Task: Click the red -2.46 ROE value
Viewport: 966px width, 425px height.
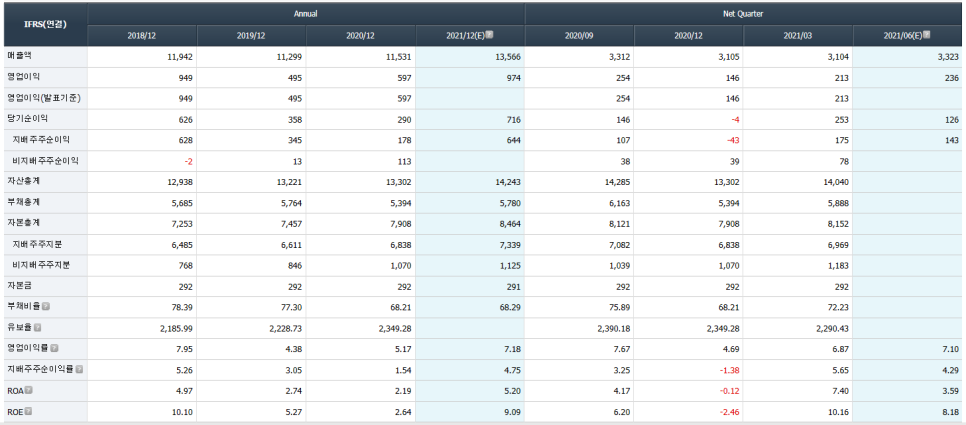Action: (x=729, y=412)
